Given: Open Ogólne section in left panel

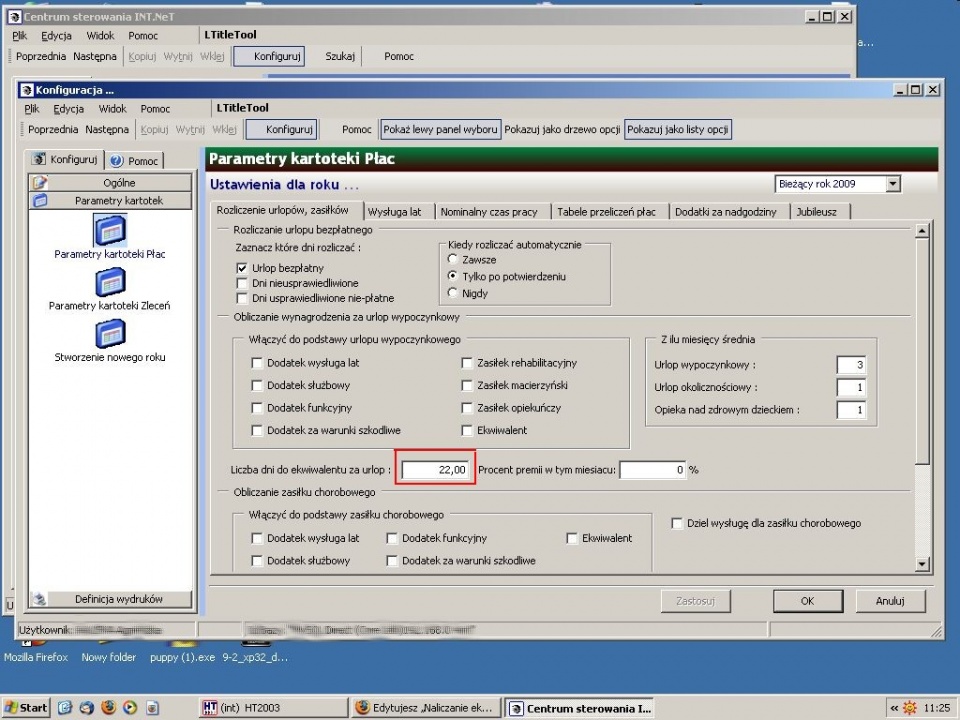Looking at the screenshot, I should (111, 182).
